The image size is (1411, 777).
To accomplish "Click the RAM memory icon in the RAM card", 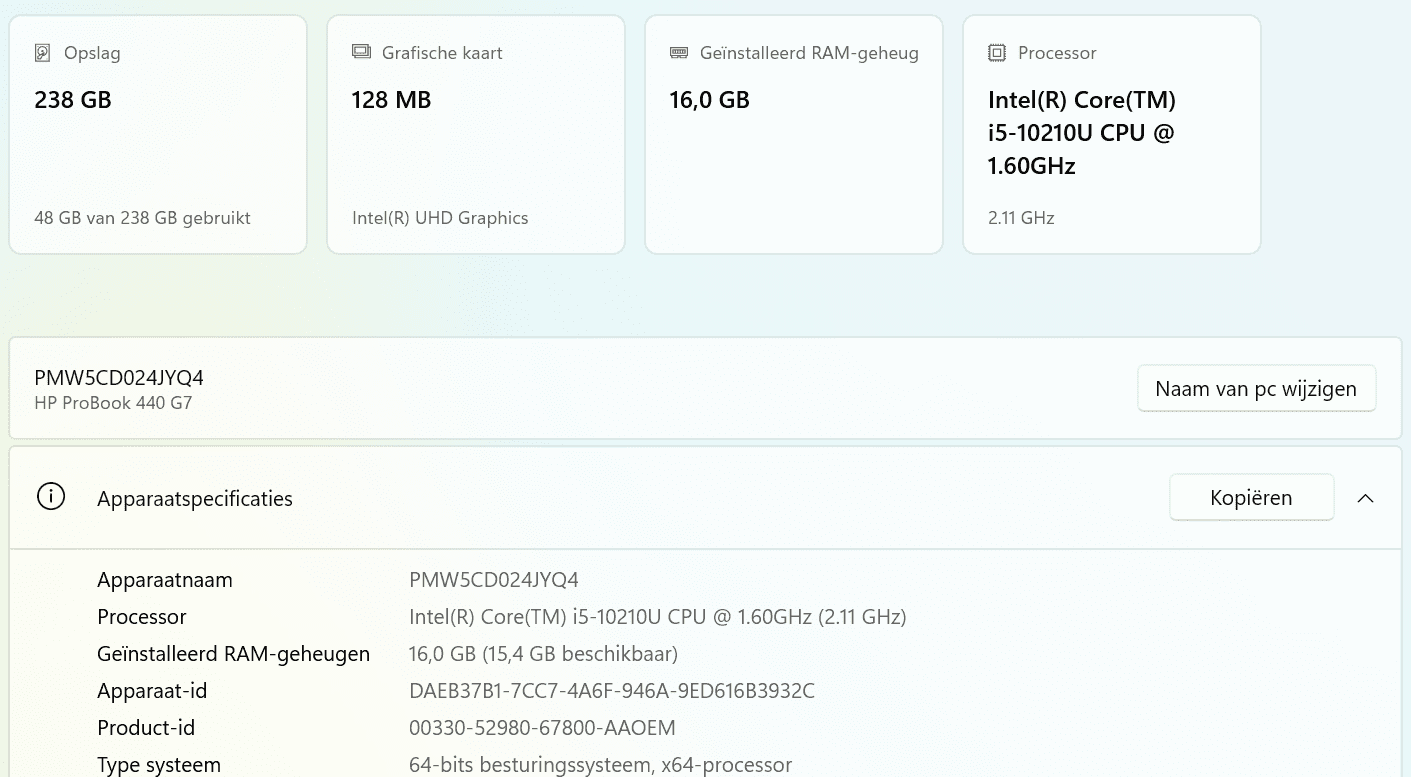I will 679,53.
